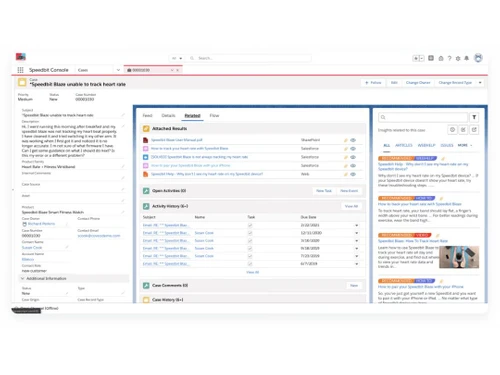Open the MORE insight filter dropdown

465,145
